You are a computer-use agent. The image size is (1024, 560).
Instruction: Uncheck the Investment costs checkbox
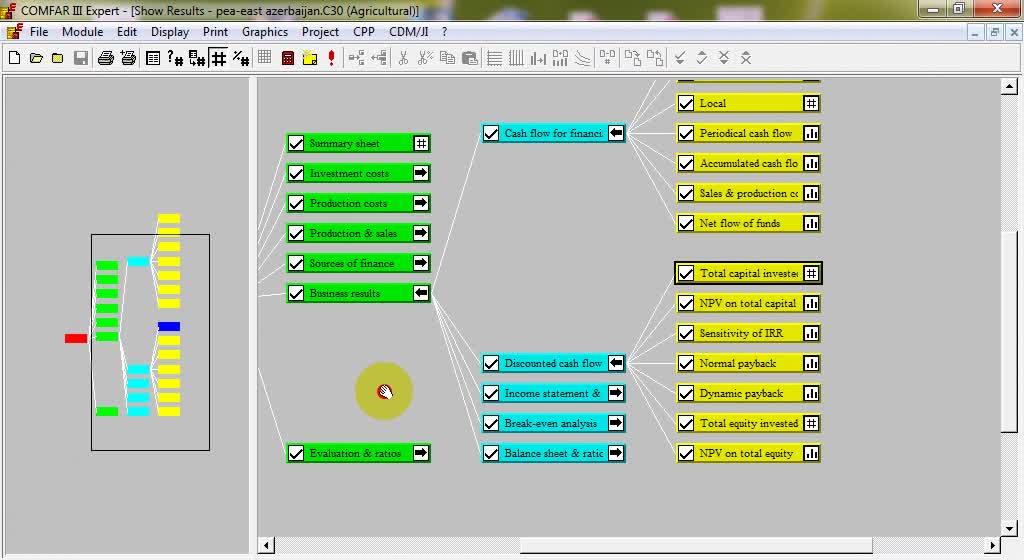(296, 173)
